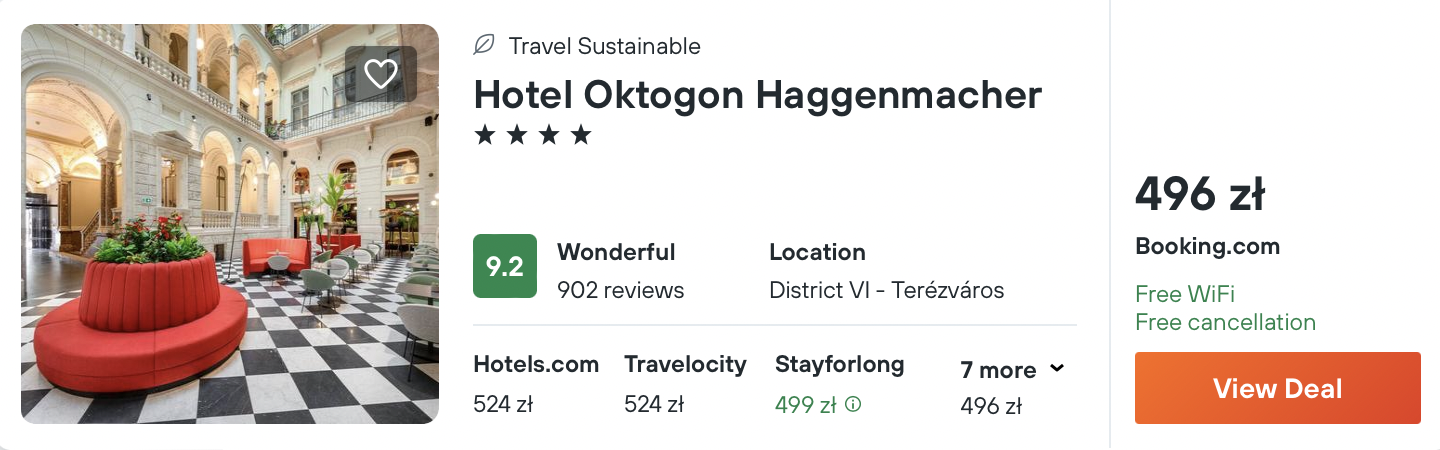Click the Booking.com provider name

click(x=1207, y=247)
